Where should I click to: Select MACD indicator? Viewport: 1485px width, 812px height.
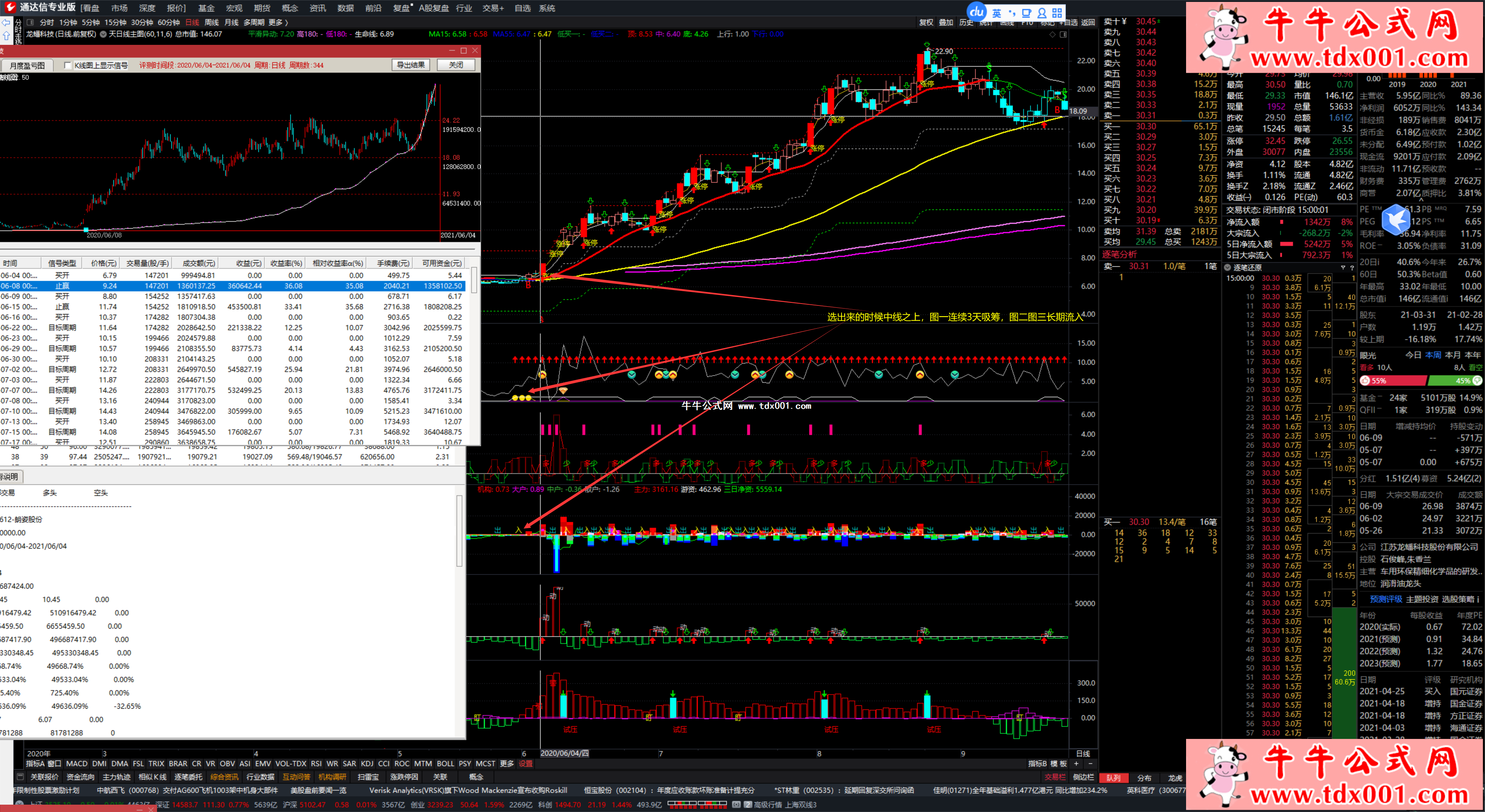77,764
